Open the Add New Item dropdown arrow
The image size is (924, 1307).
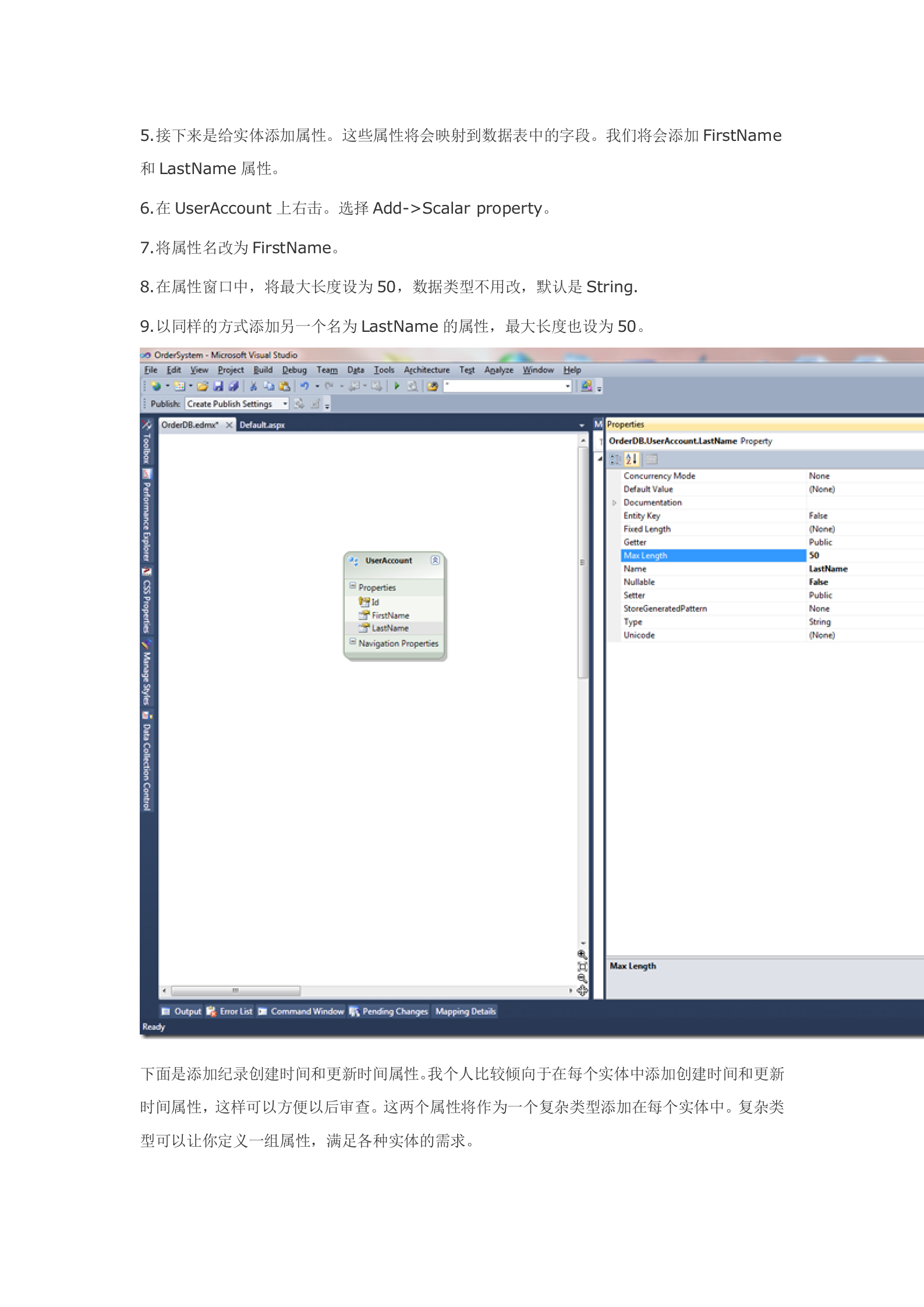point(191,386)
